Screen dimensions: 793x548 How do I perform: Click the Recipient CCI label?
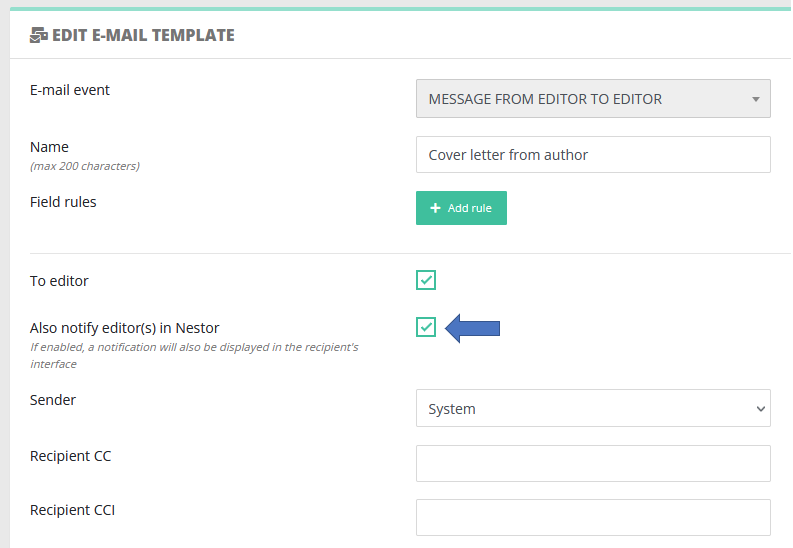[x=72, y=510]
